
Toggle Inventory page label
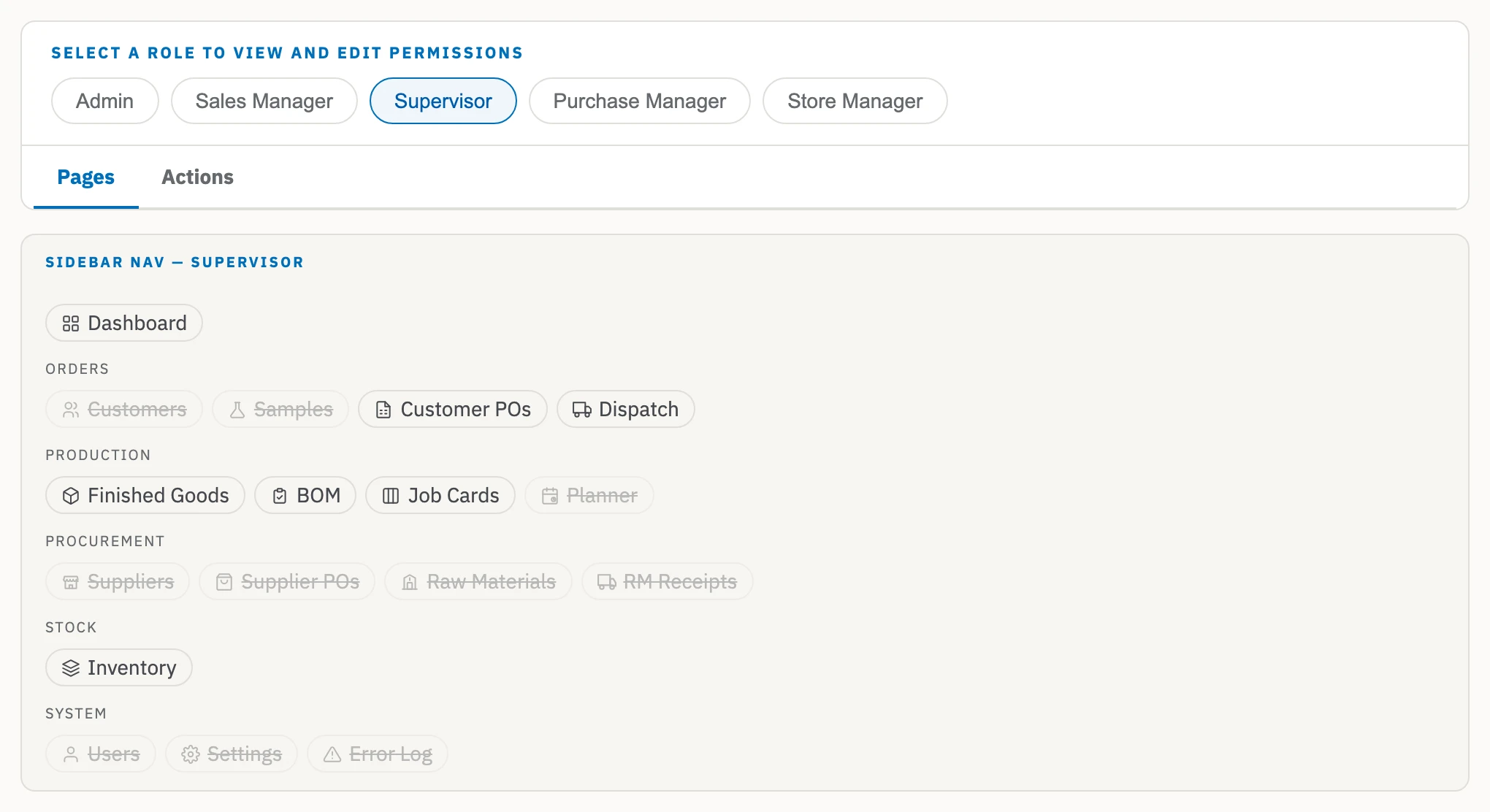coord(132,667)
